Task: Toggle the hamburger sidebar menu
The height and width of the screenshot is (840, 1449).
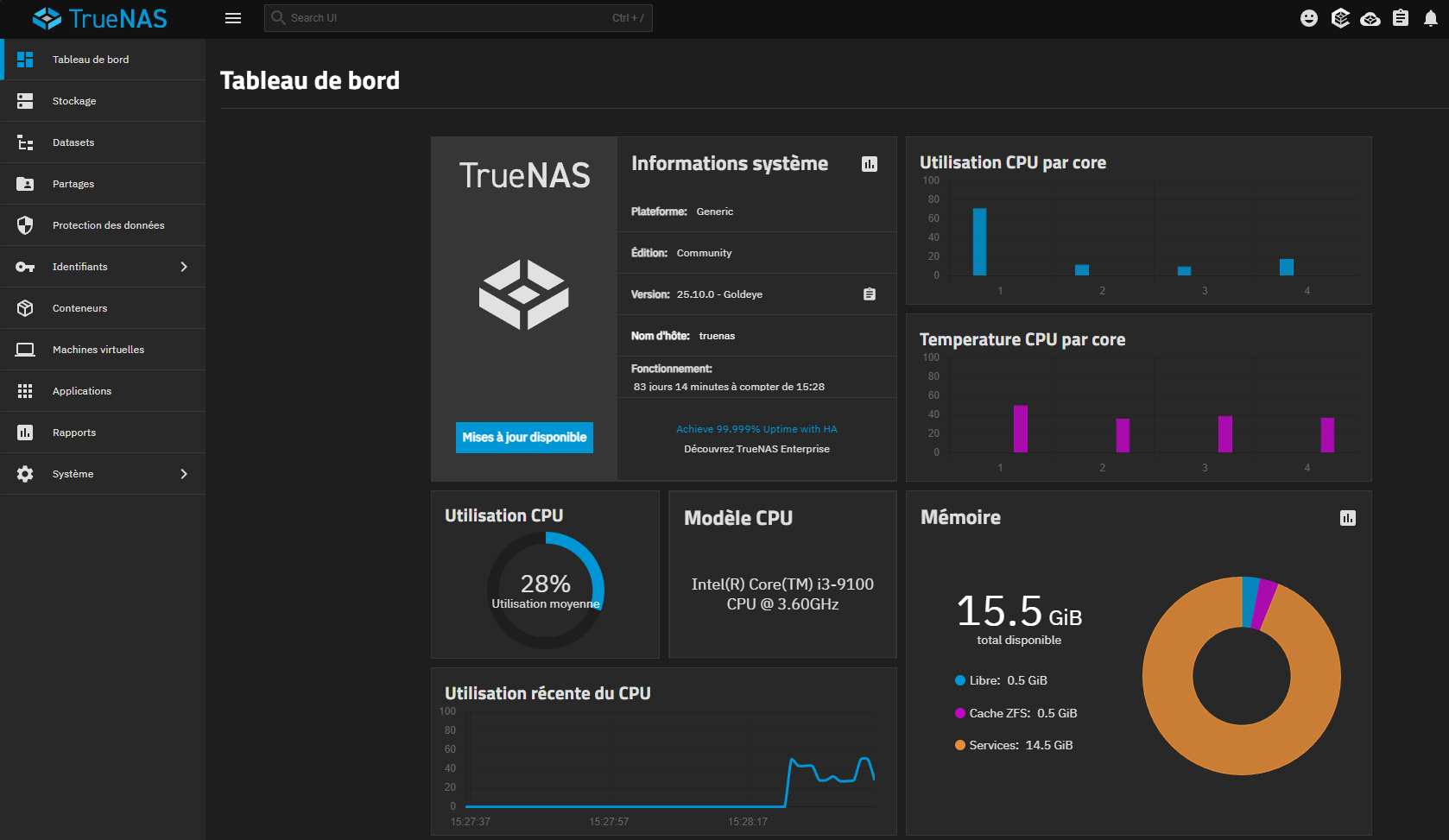Action: (x=232, y=17)
